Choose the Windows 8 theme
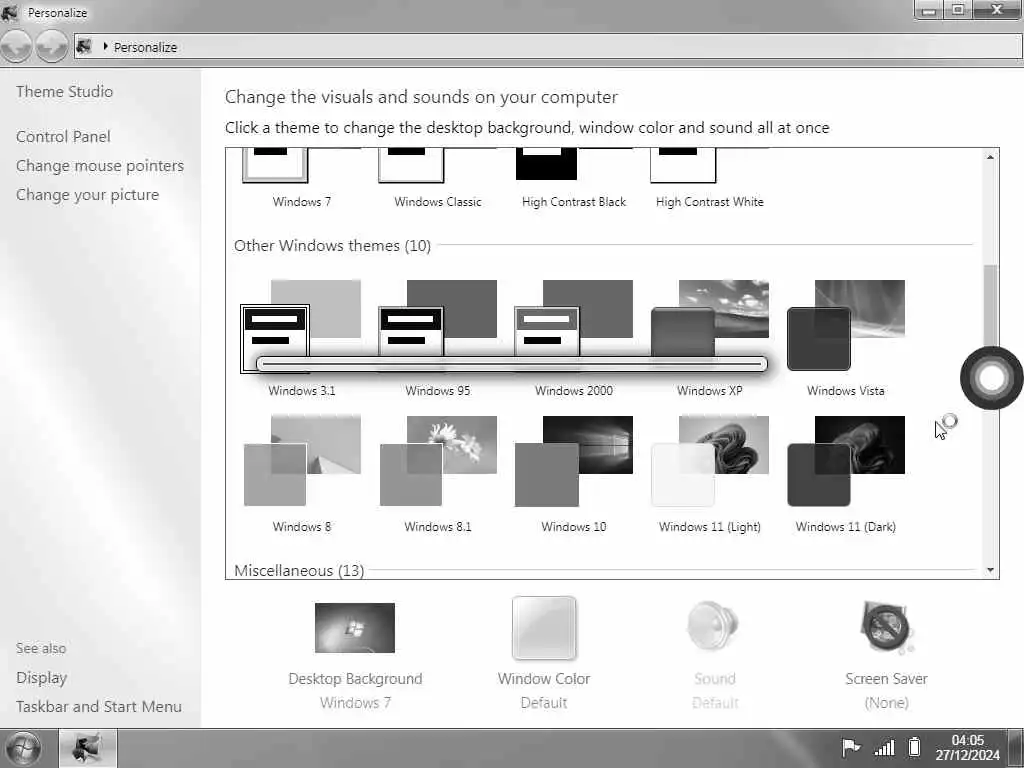 coord(301,461)
